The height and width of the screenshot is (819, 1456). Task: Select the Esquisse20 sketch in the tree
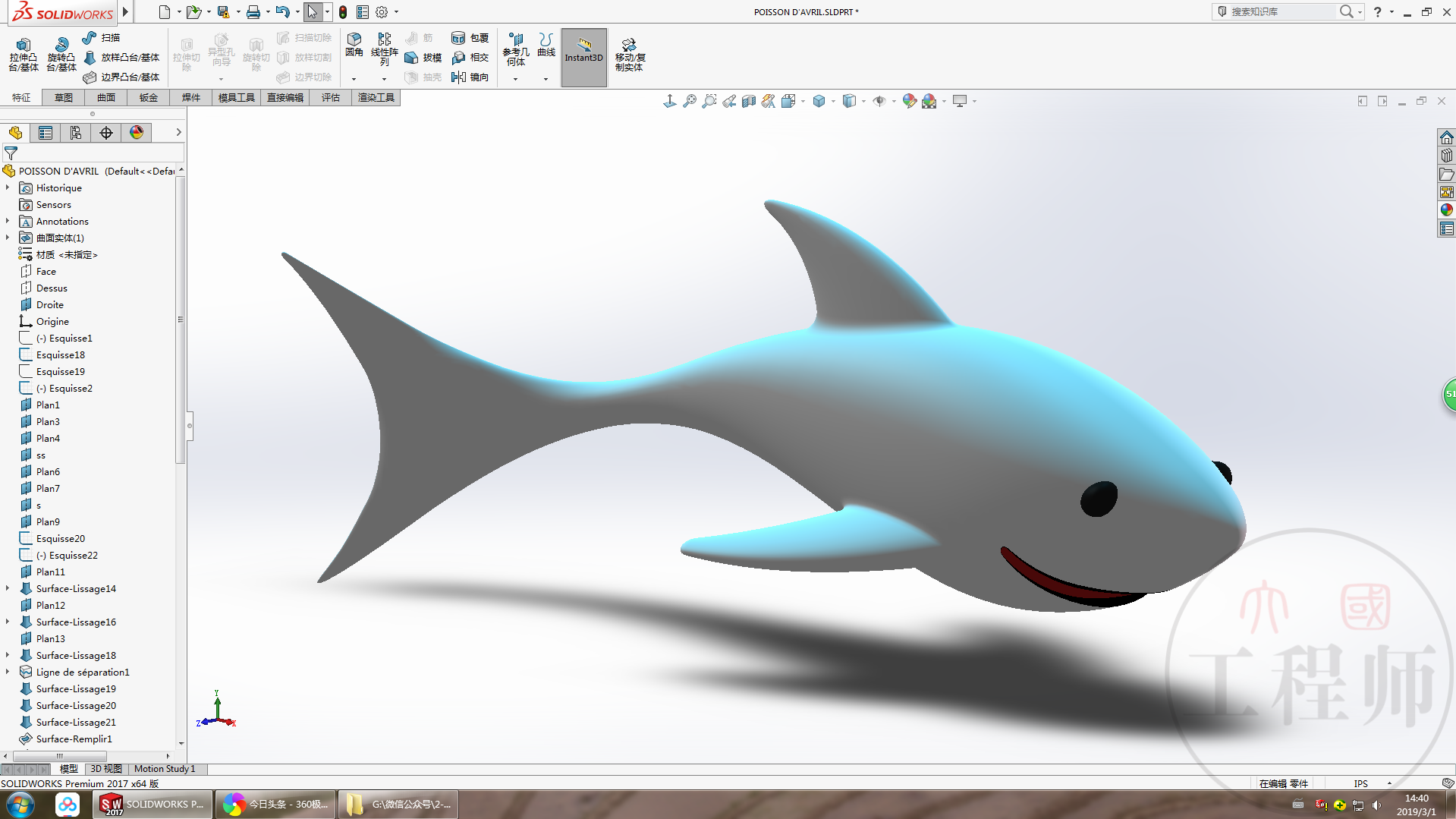61,538
